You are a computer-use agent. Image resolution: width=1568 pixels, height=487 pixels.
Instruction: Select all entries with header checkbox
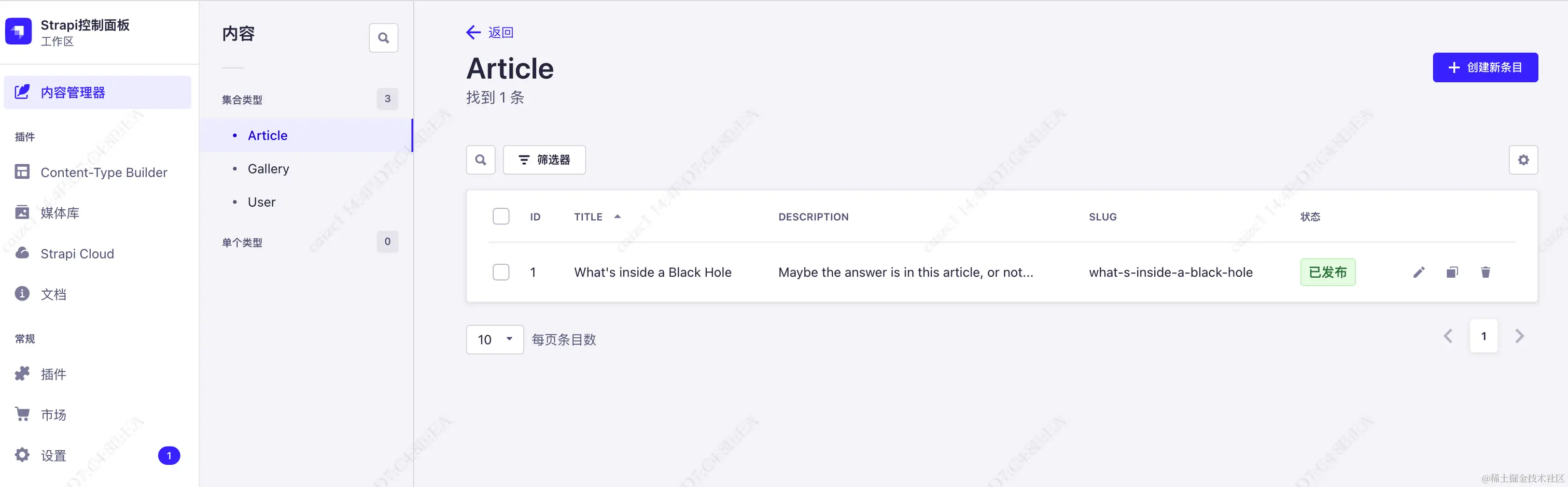(x=501, y=217)
